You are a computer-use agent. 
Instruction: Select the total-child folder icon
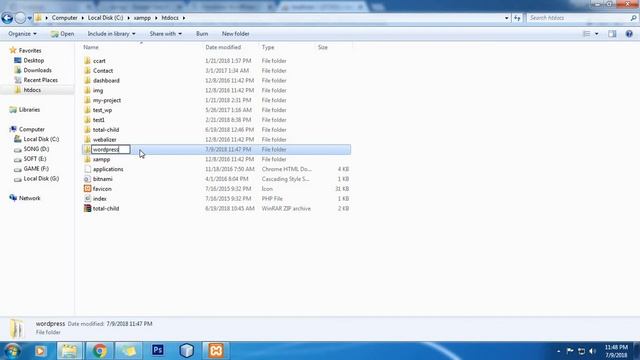pos(87,129)
